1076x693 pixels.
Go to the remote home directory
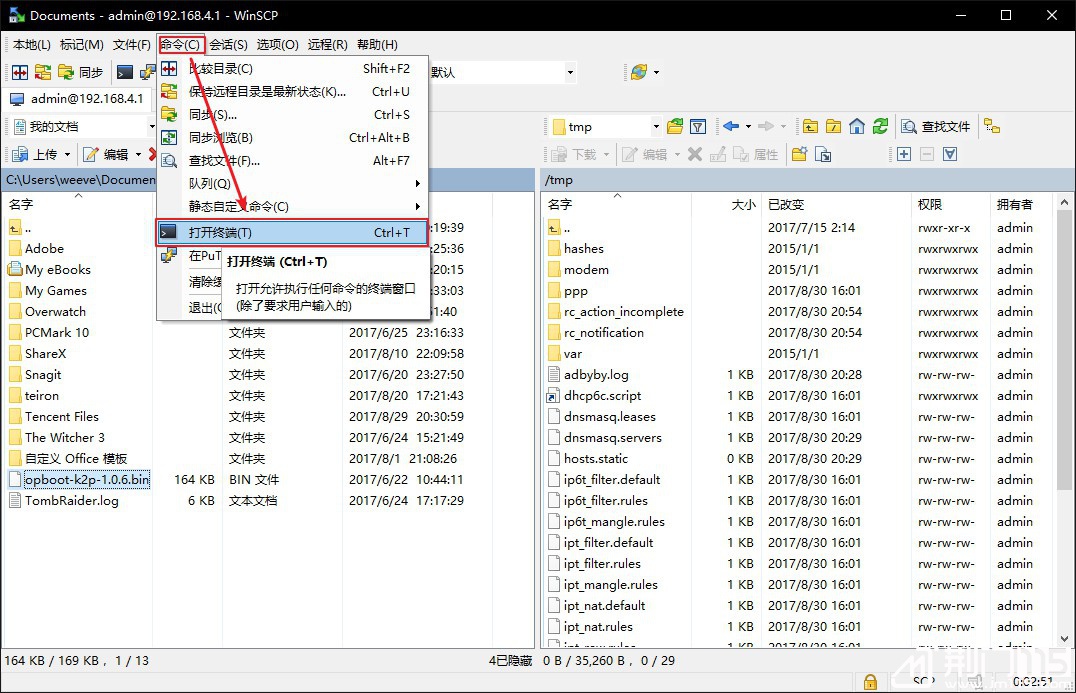coord(857,126)
